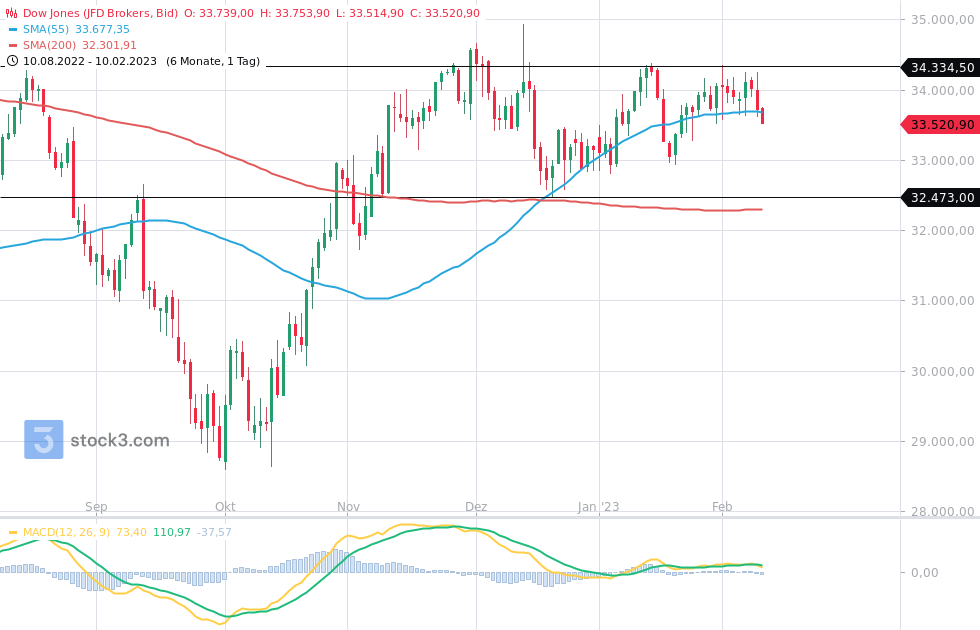Open the SMA(55) indicator label
The image size is (980, 630).
[46, 29]
